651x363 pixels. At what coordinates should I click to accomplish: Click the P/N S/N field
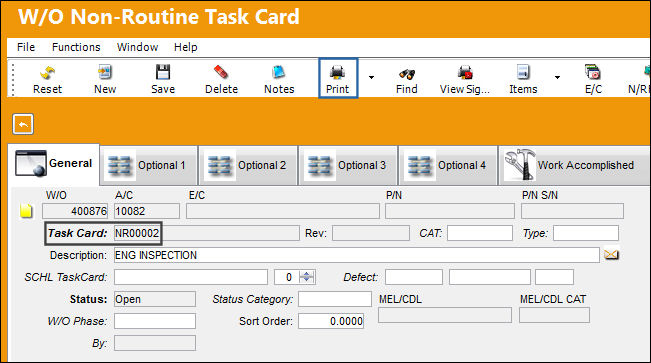pyautogui.click(x=572, y=211)
